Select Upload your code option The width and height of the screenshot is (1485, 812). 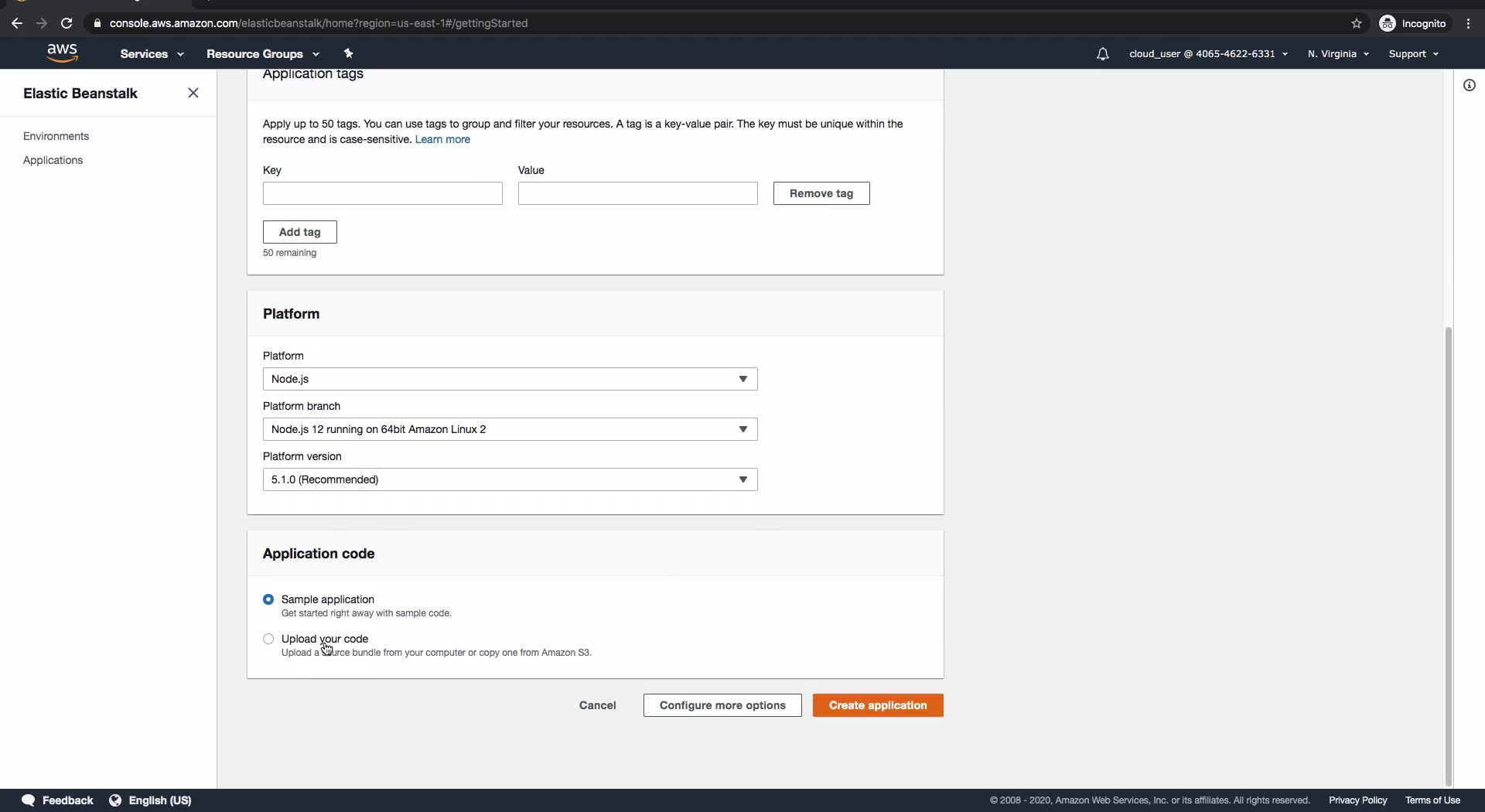(268, 639)
